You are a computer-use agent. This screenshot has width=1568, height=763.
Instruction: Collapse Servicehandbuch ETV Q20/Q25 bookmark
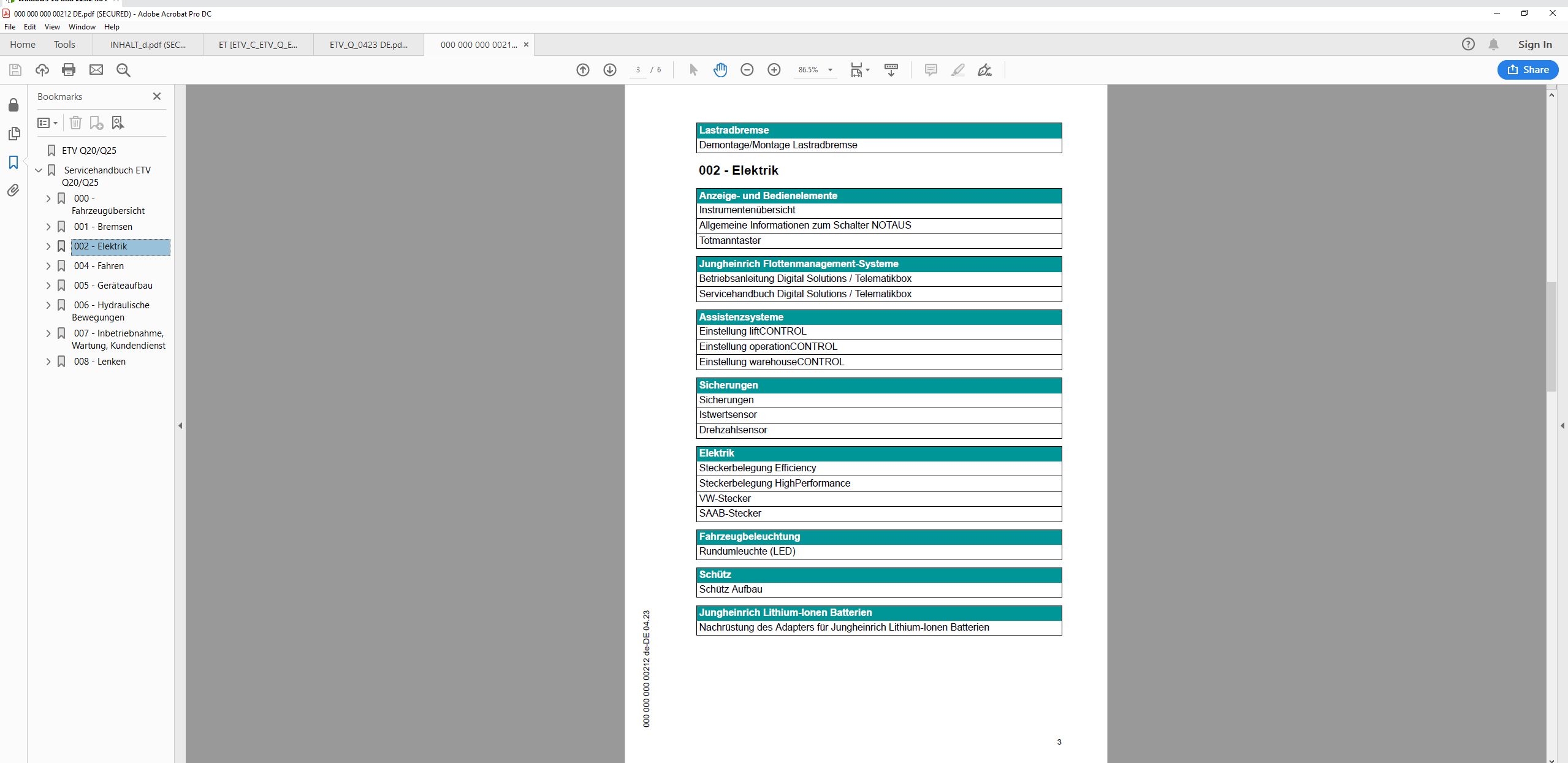coord(39,170)
